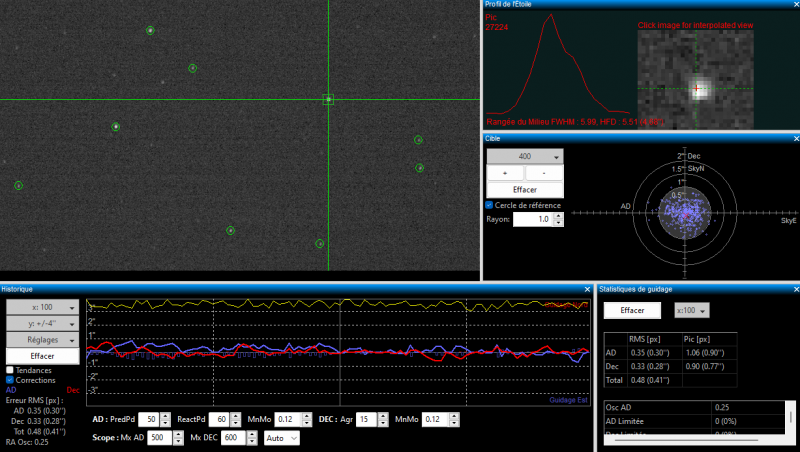Open the 400 points dropdown in Cible

point(525,156)
